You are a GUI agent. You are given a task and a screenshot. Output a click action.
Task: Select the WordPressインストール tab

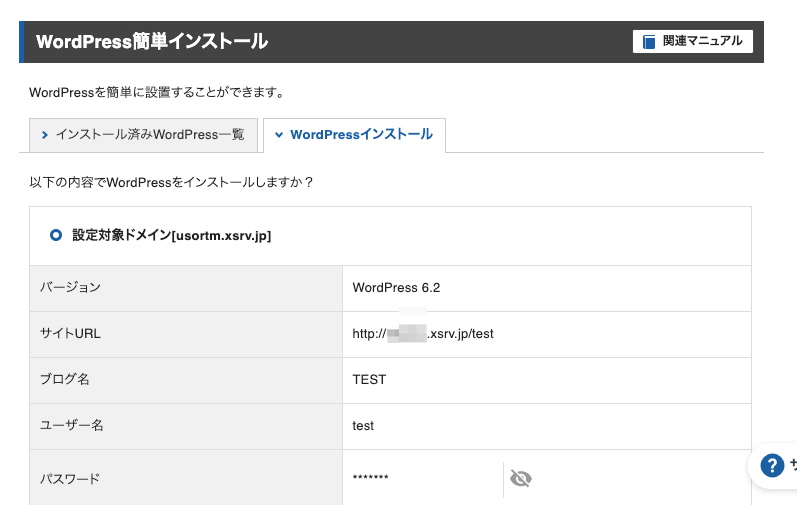tap(361, 135)
